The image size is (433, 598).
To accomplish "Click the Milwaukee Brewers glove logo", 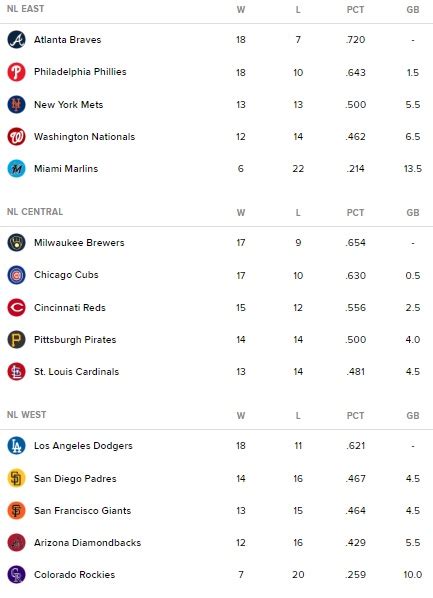I will 16,243.
